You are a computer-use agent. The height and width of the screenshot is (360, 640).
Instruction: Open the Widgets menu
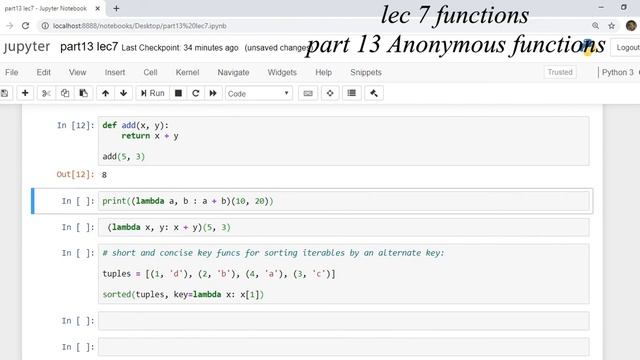coord(282,72)
